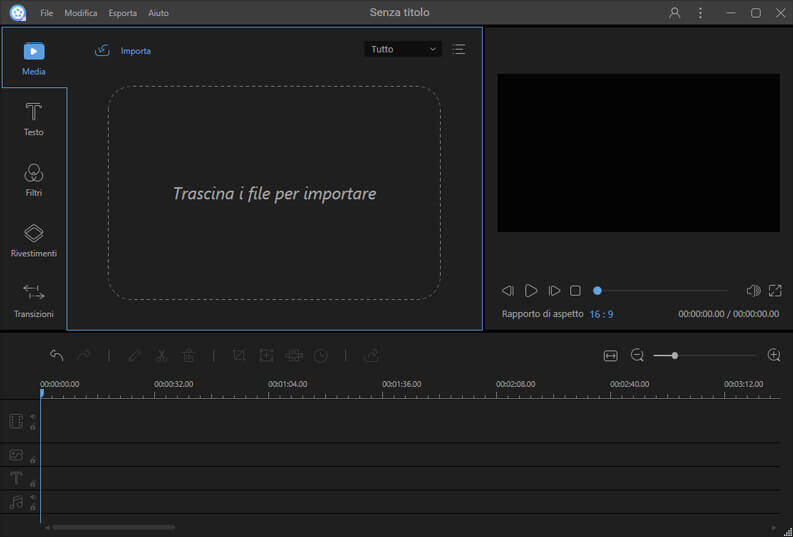
Task: Open the Aiuto menu
Action: [158, 13]
